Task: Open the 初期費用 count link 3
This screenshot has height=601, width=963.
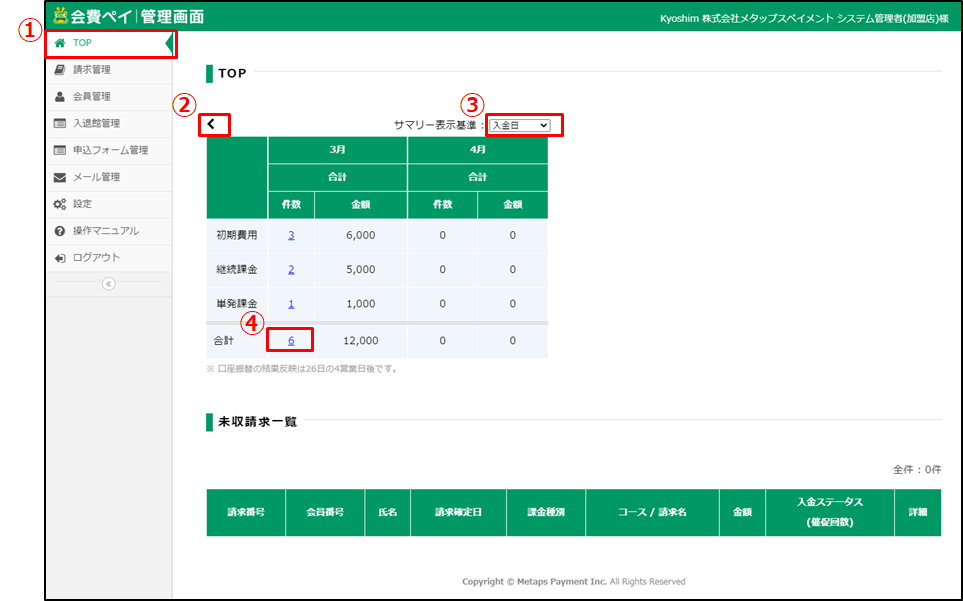Action: (291, 236)
